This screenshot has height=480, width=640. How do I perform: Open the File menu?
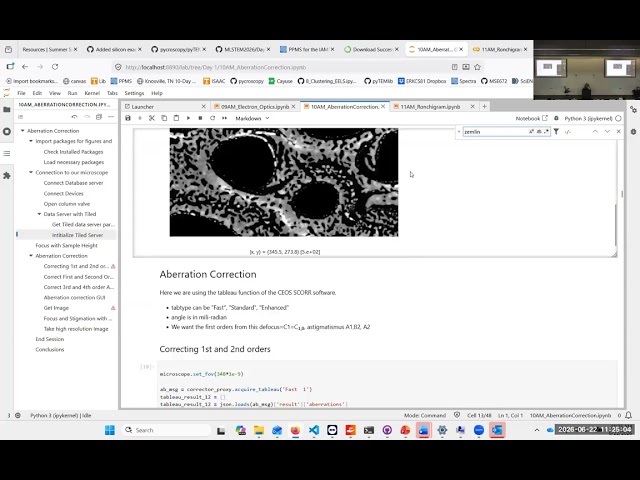[x=21, y=93]
